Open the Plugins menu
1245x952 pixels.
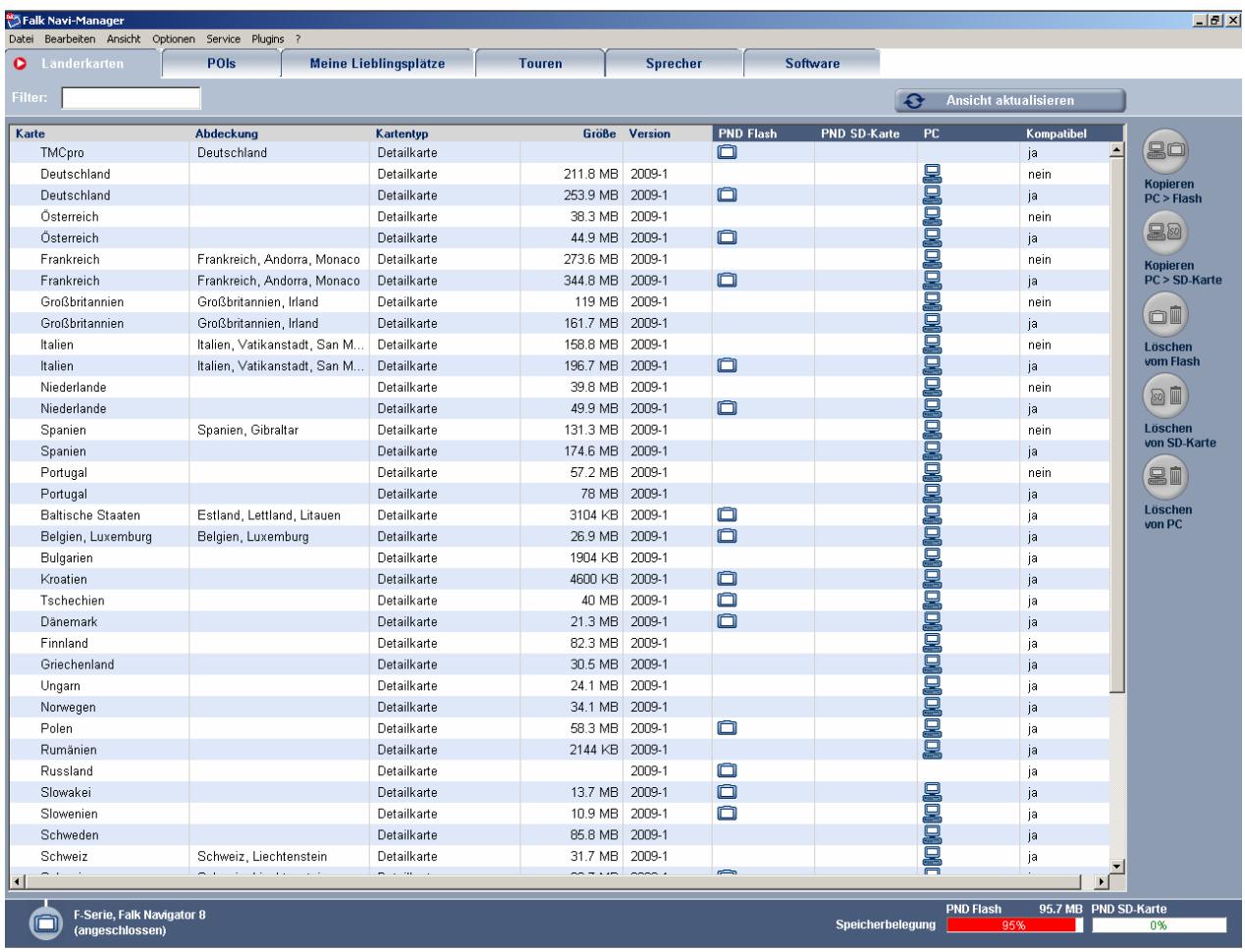(267, 38)
